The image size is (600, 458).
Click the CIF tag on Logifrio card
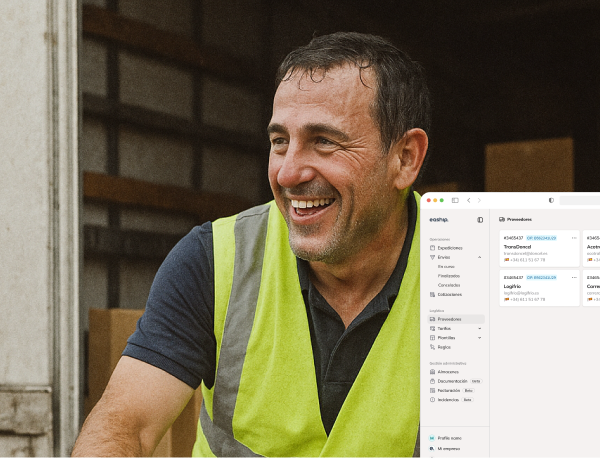[x=541, y=277]
